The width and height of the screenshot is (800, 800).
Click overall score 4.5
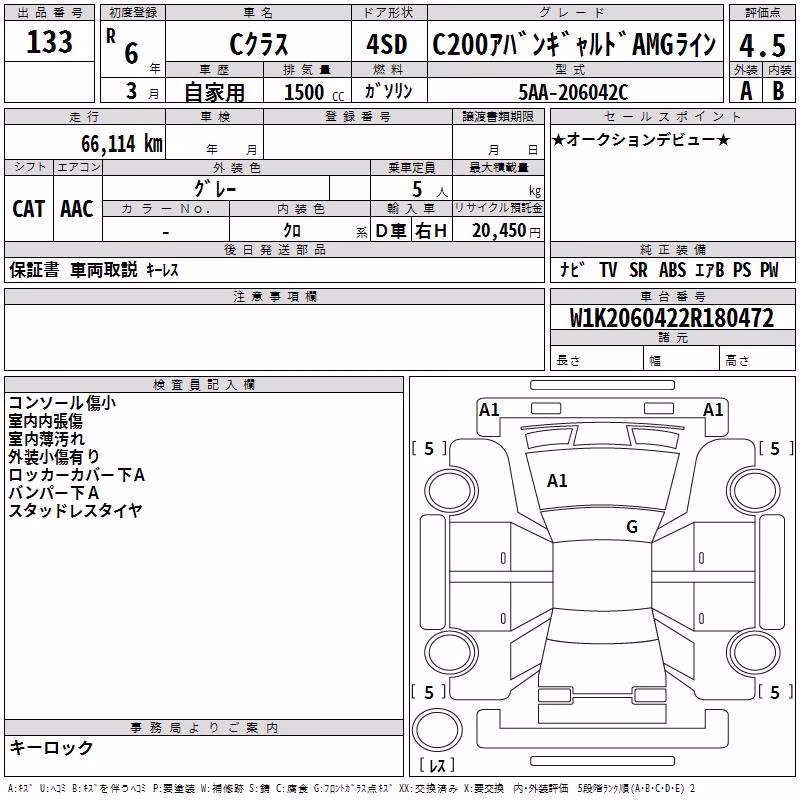coord(762,45)
